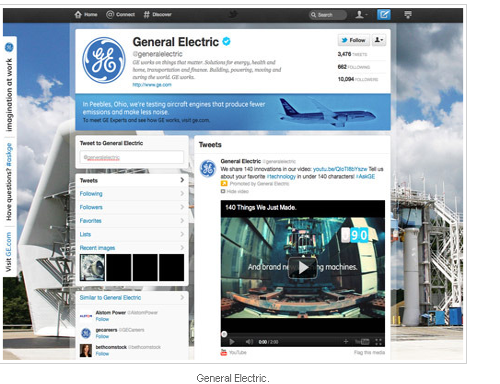Click the GE avatar next to the tweet
Screen dimensions: 500x384
pyautogui.click(x=208, y=168)
